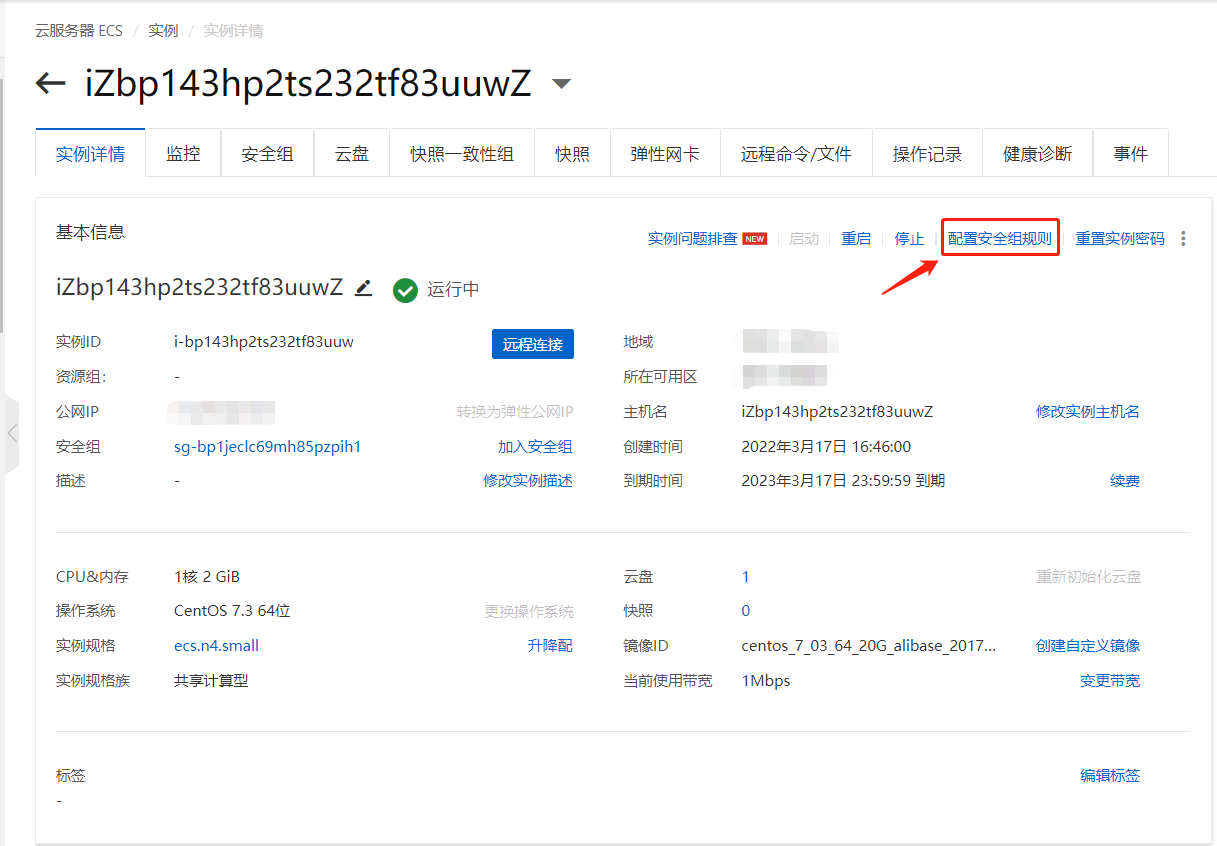
Task: Open the 远程命令/文件 tab
Action: point(796,154)
